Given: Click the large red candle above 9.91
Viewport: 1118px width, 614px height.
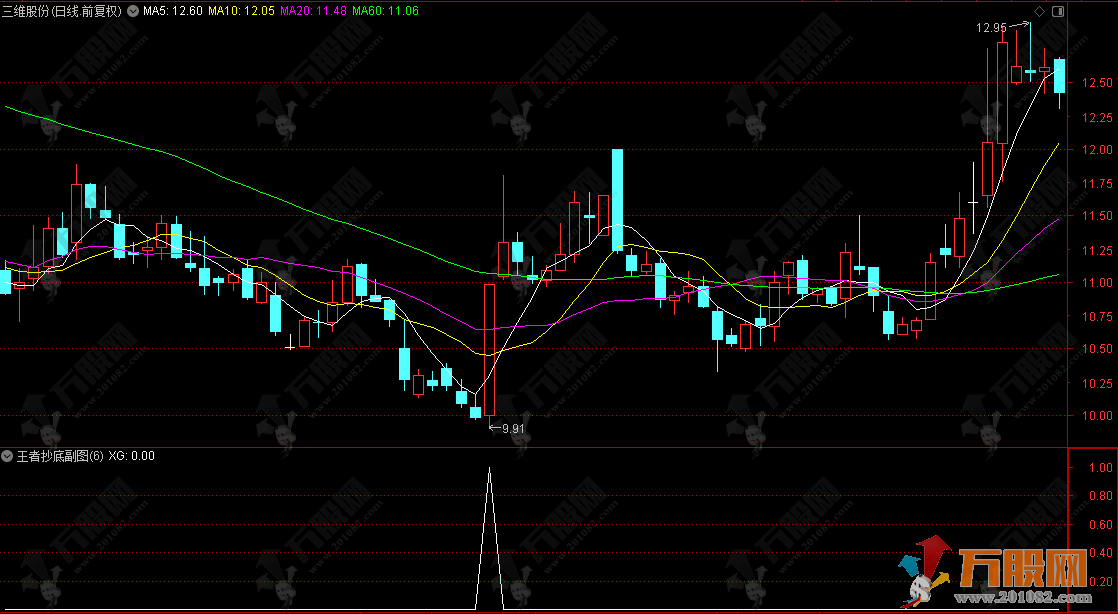Looking at the screenshot, I should coord(489,348).
